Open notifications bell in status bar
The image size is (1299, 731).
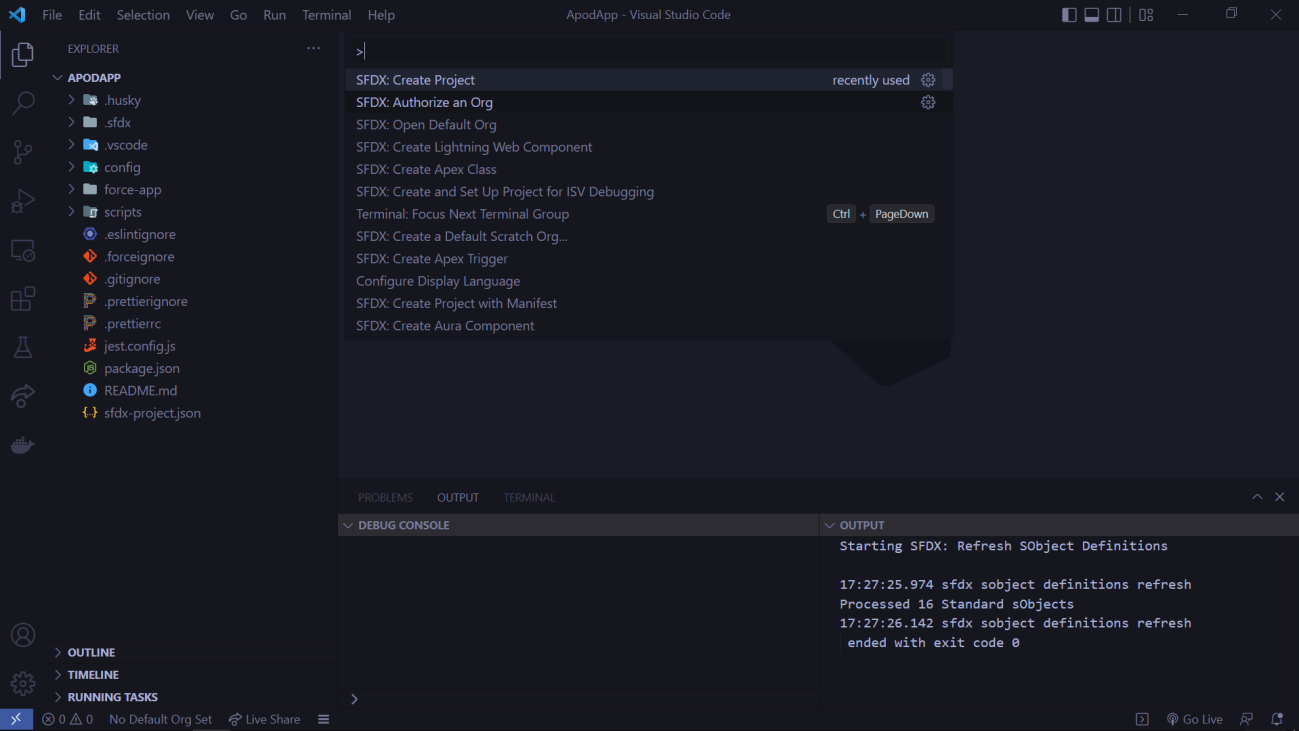click(x=1276, y=719)
